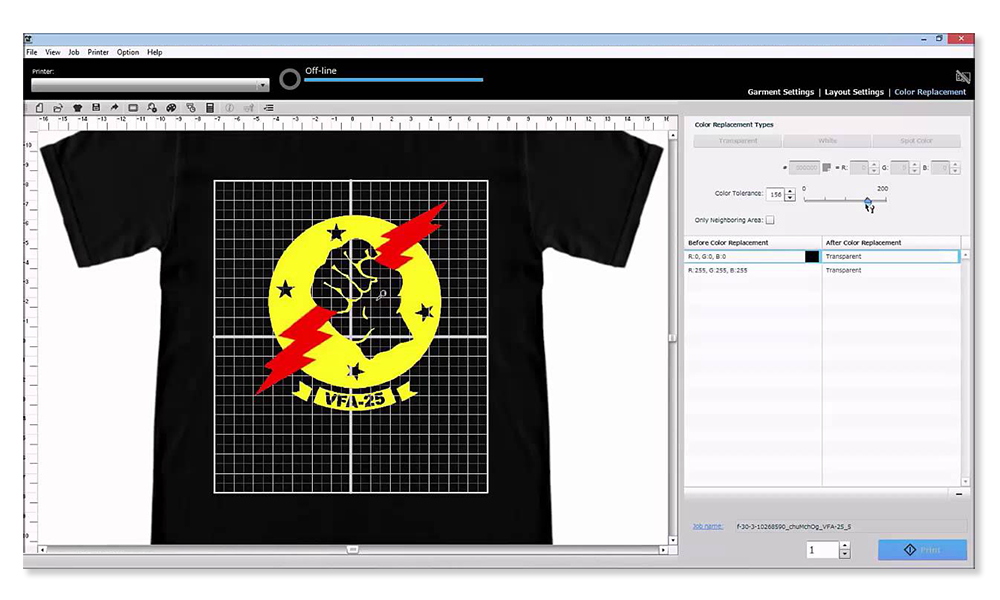Click the canvas scroll down arrow
Image resolution: width=1000 pixels, height=600 pixels.
[x=672, y=540]
